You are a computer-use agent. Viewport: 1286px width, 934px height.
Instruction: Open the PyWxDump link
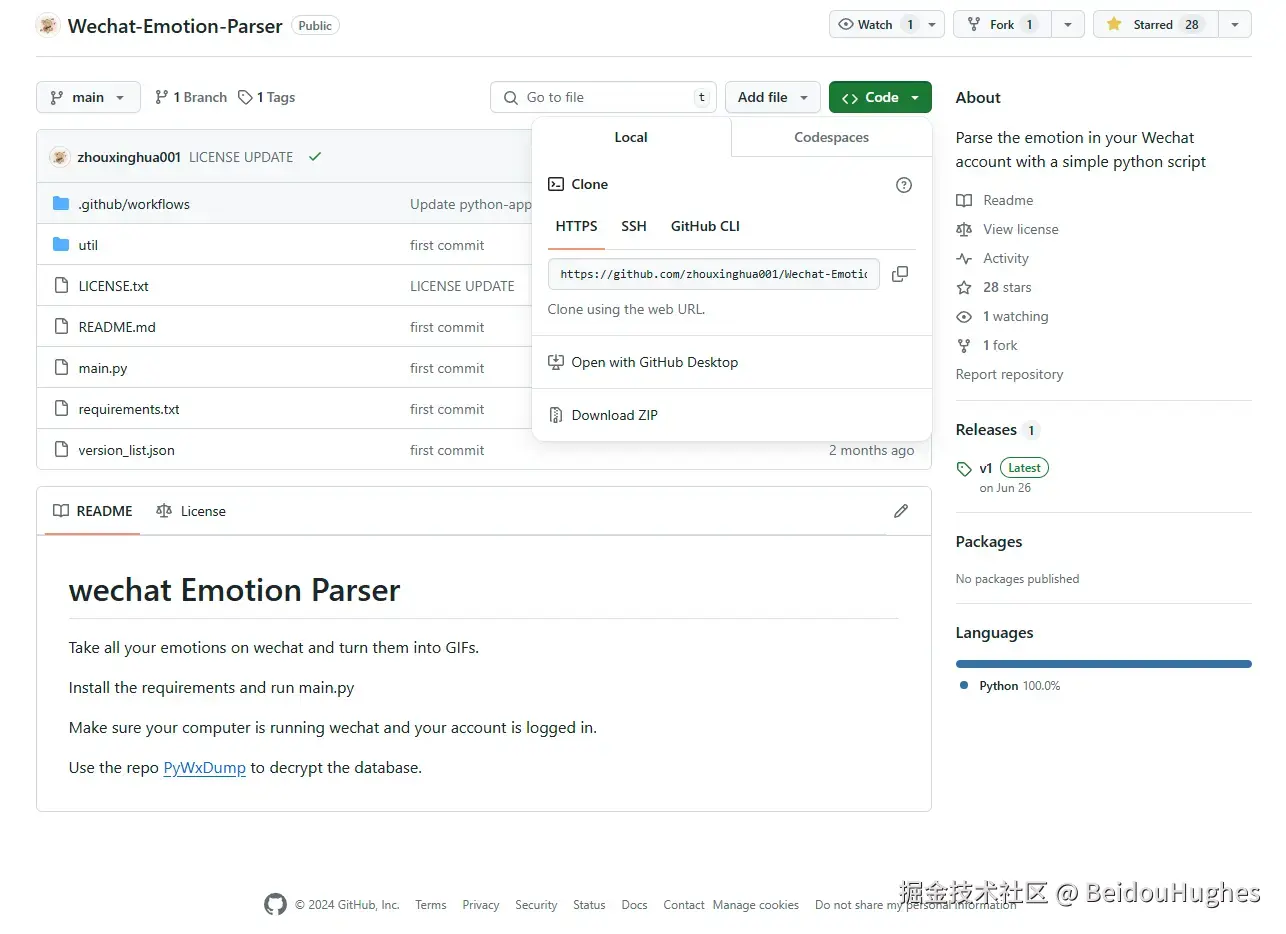point(204,768)
